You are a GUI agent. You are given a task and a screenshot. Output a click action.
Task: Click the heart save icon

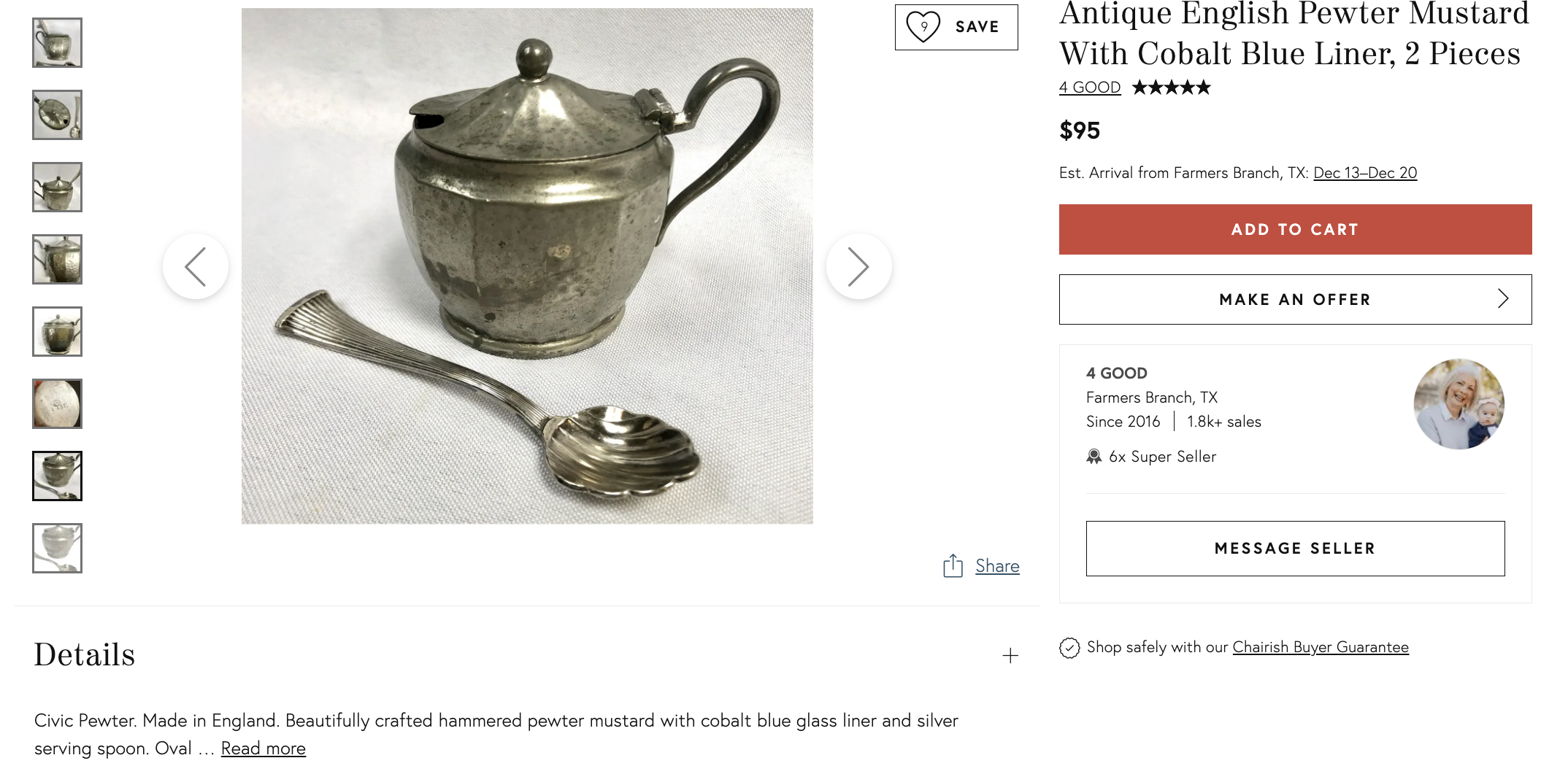(x=923, y=27)
